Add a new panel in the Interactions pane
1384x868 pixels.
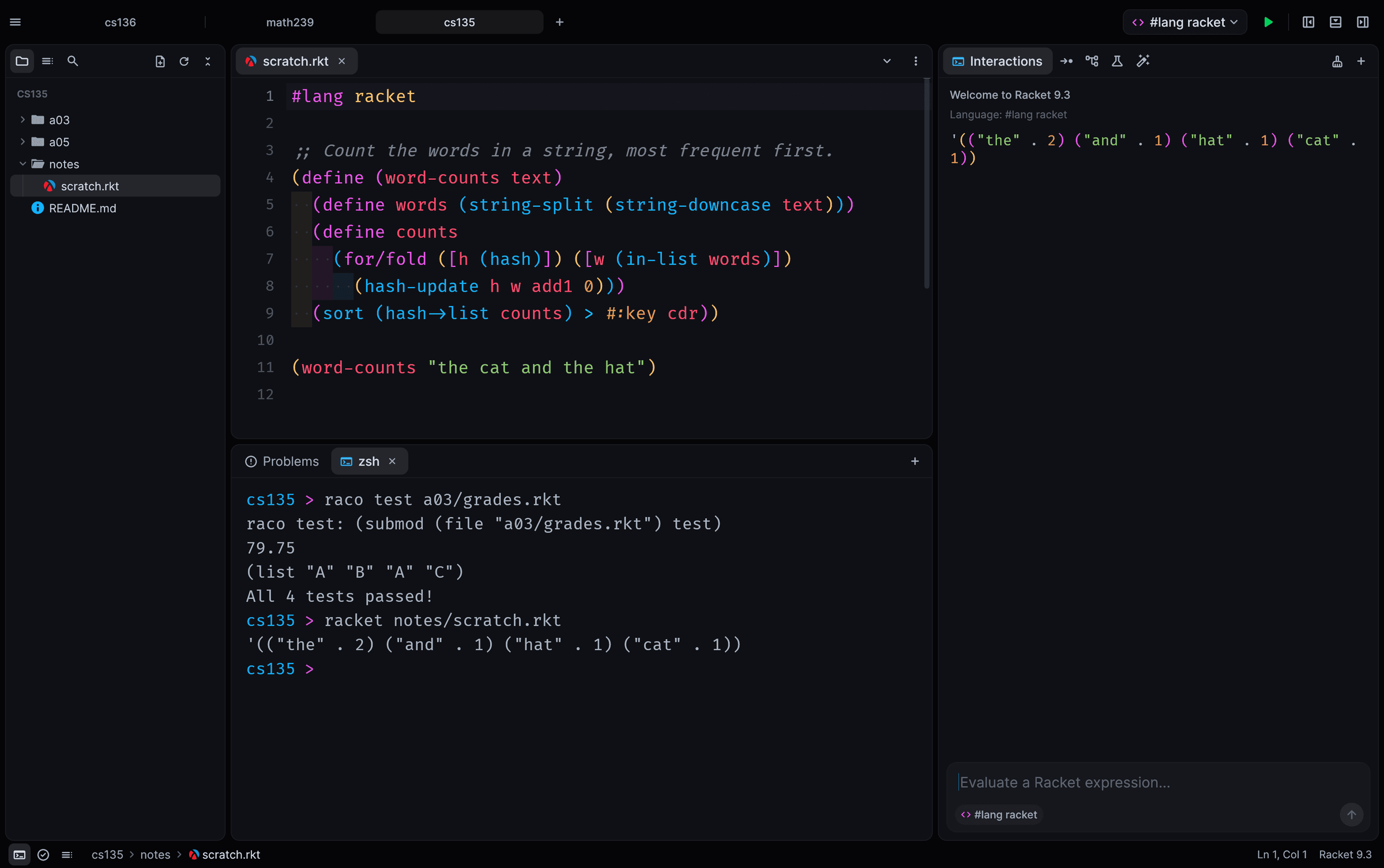(1361, 61)
